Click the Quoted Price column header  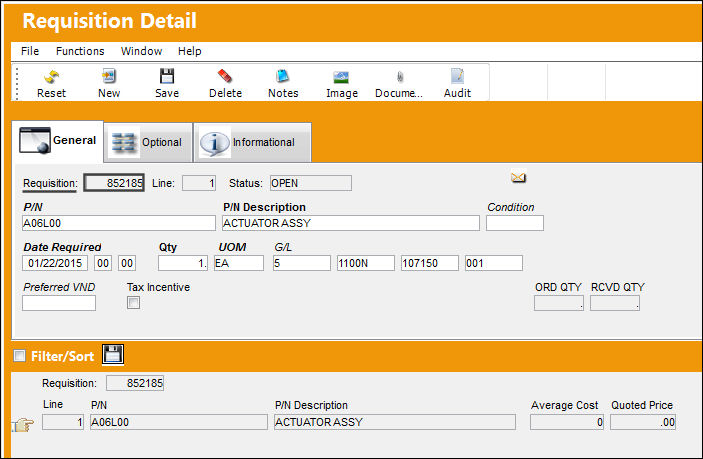(642, 405)
